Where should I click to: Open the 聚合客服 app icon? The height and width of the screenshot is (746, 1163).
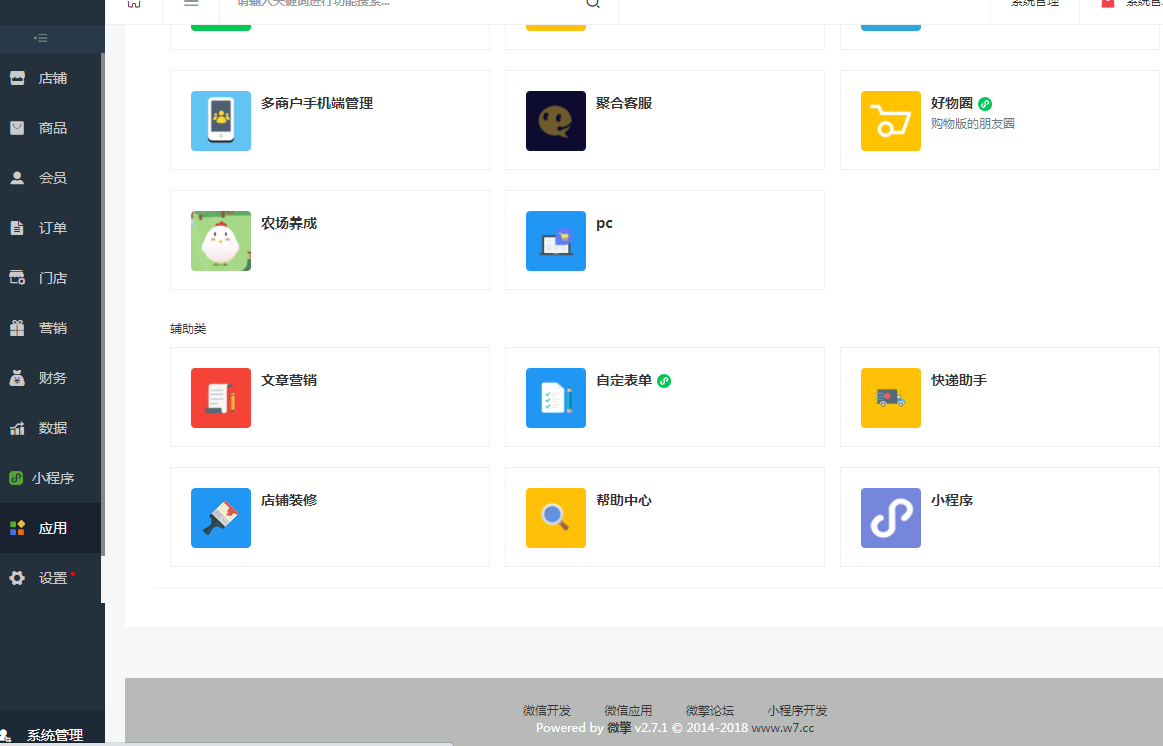coord(556,121)
